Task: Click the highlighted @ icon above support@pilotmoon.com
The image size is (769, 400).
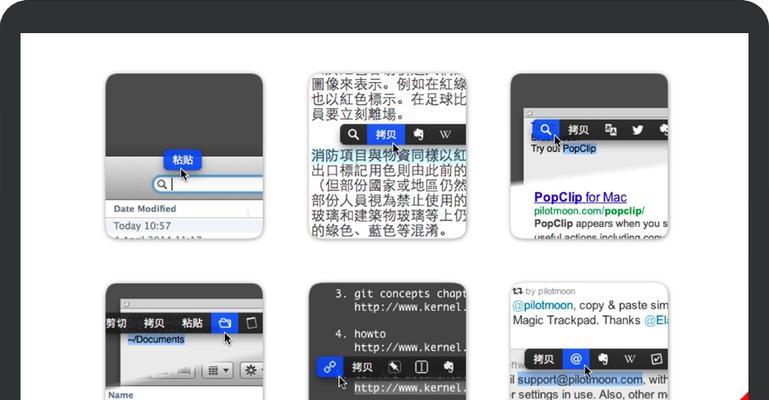Action: (x=576, y=359)
